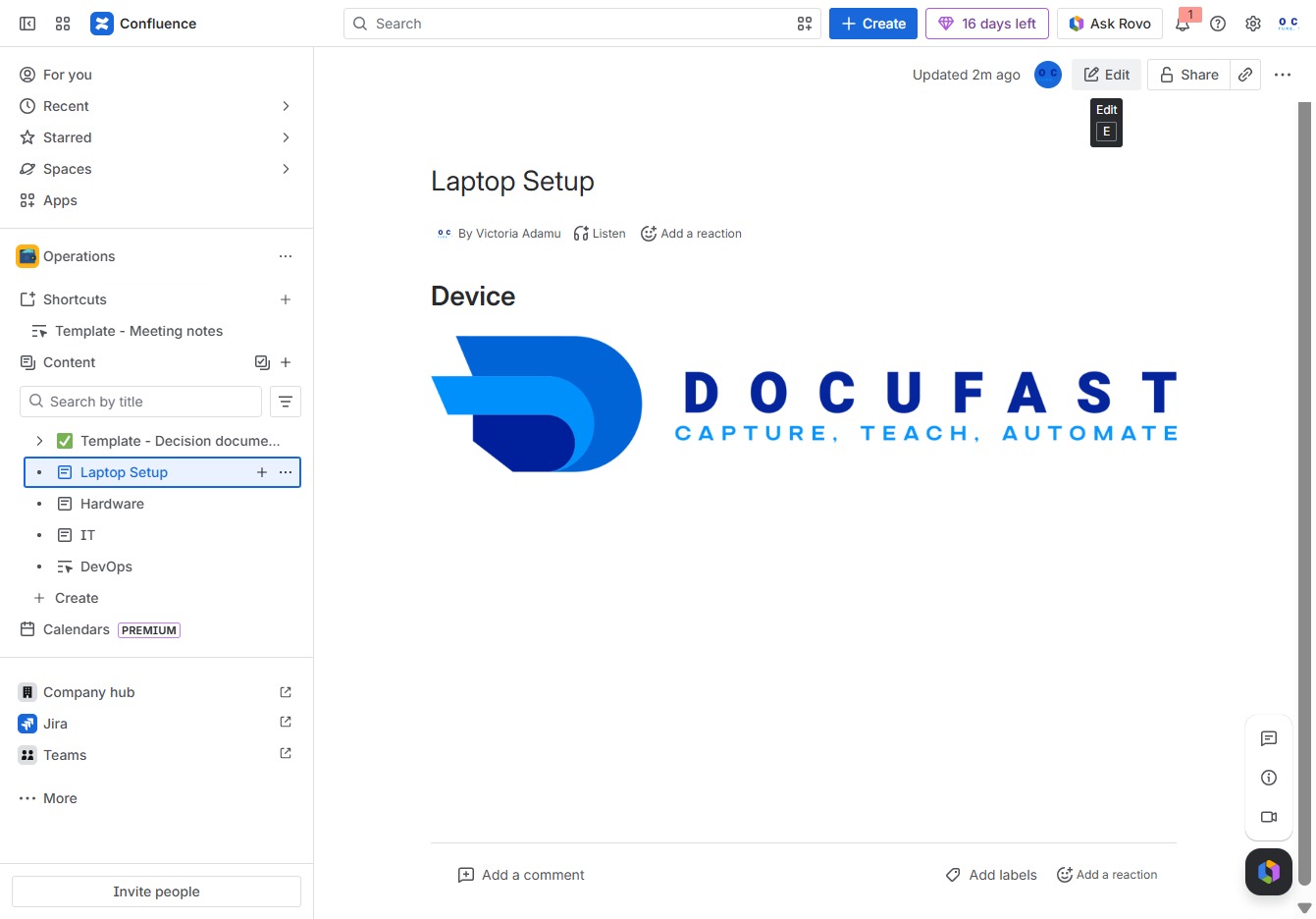The image size is (1316, 919).
Task: Click the record video icon
Action: [1269, 817]
